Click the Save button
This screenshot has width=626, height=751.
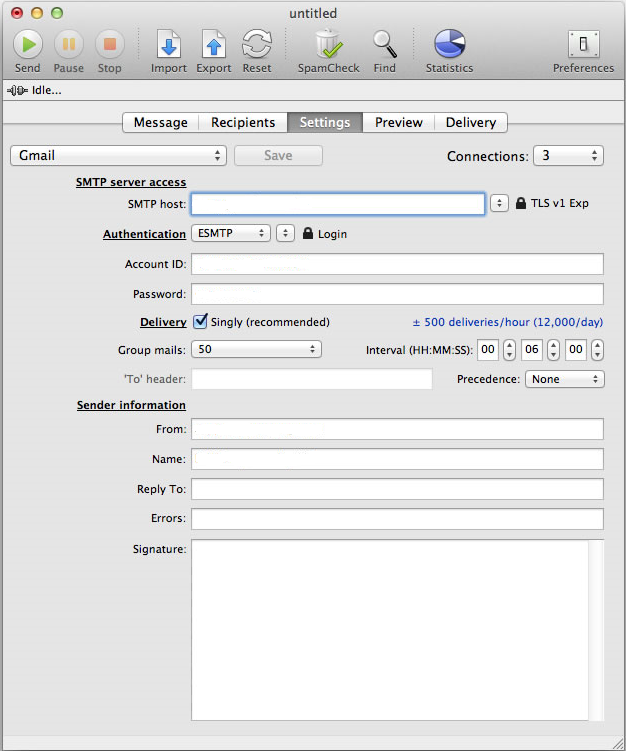[x=278, y=156]
